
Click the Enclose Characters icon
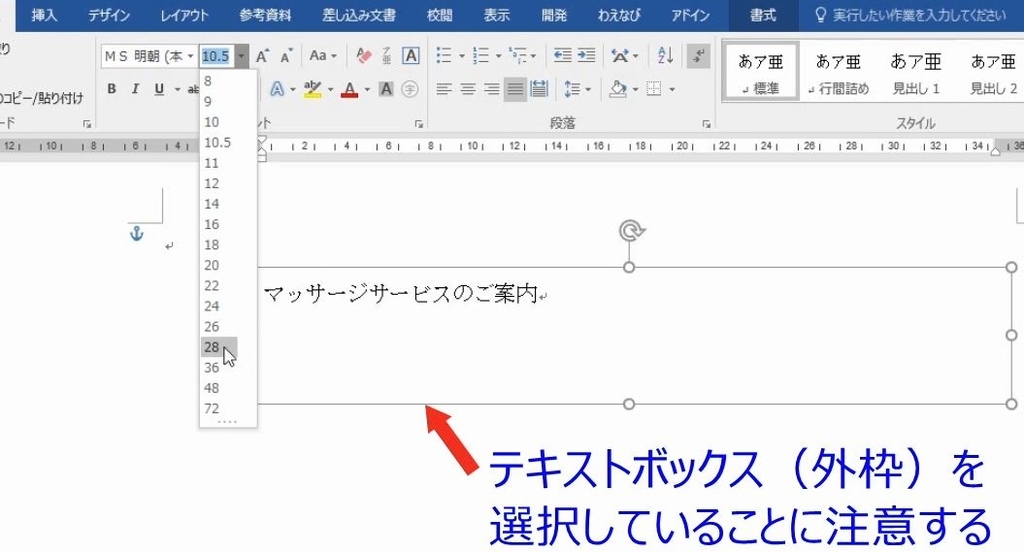[x=409, y=89]
